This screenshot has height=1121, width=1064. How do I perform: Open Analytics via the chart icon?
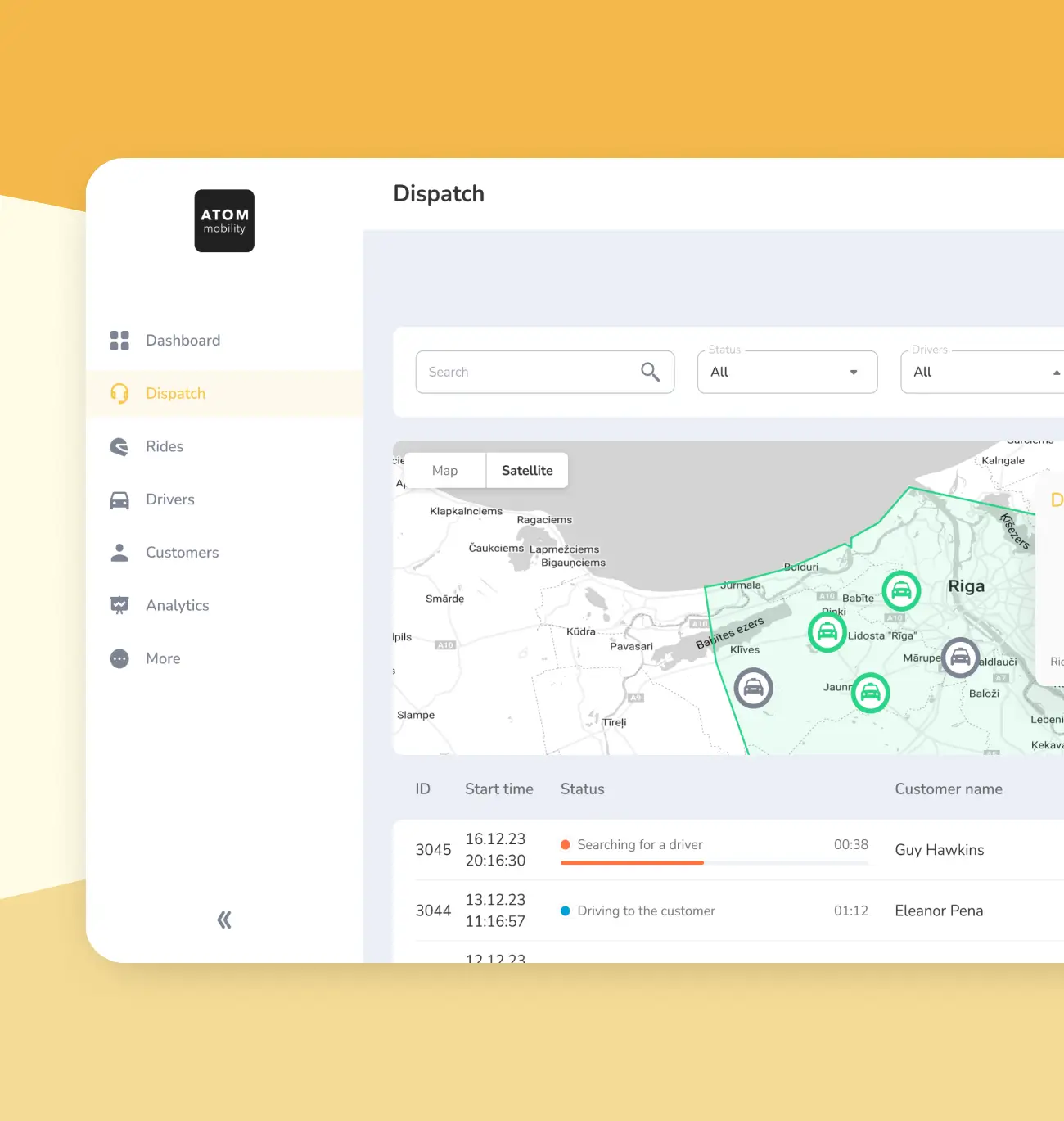(x=119, y=605)
